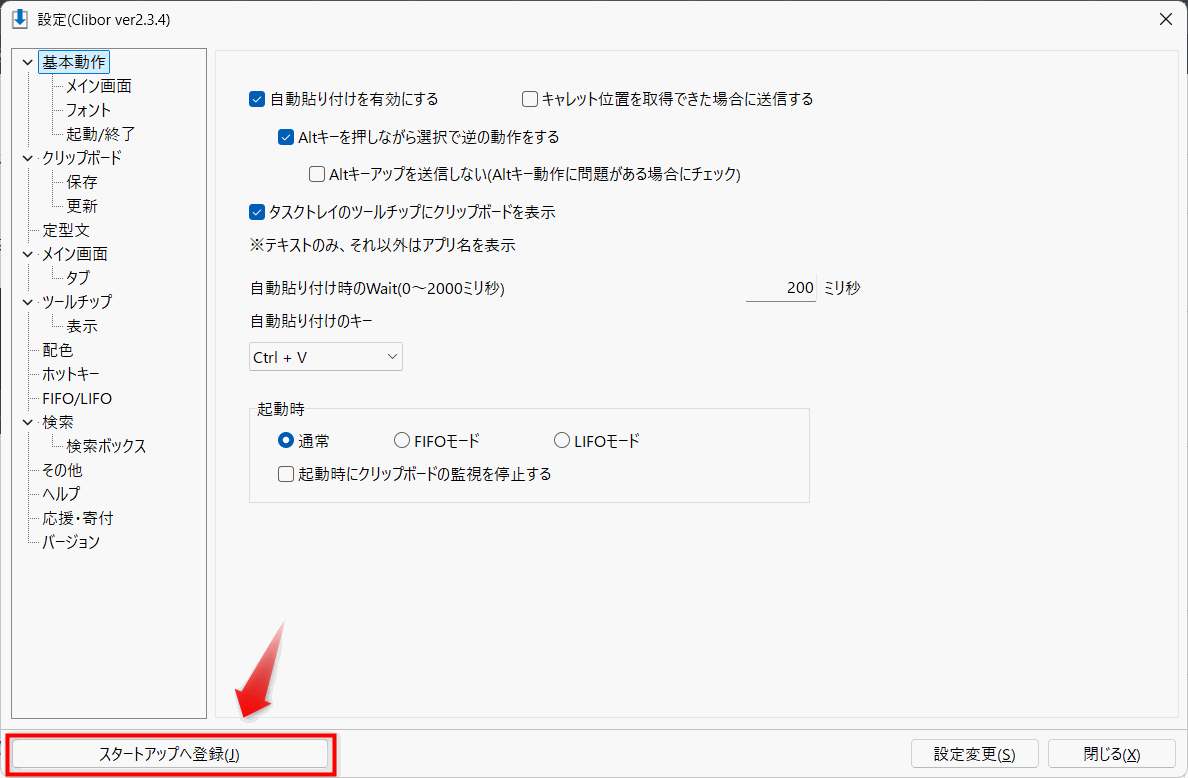Click the Clibor app icon in title bar
The width and height of the screenshot is (1188, 778).
(x=19, y=19)
